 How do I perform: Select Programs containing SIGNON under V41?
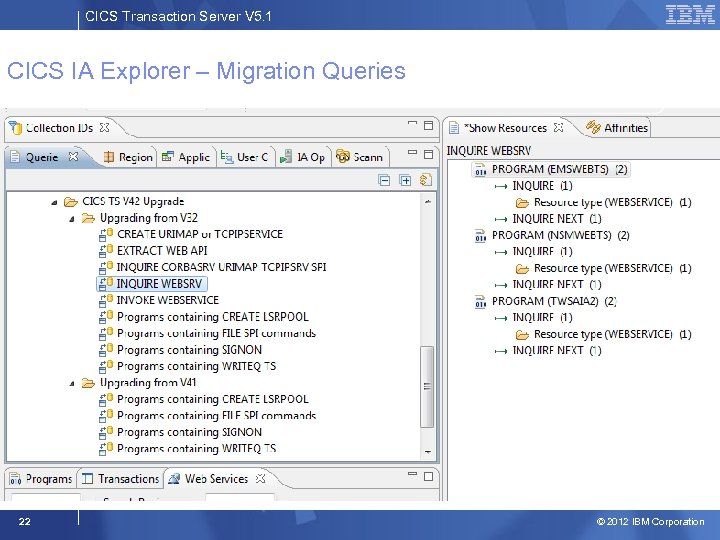coord(189,433)
